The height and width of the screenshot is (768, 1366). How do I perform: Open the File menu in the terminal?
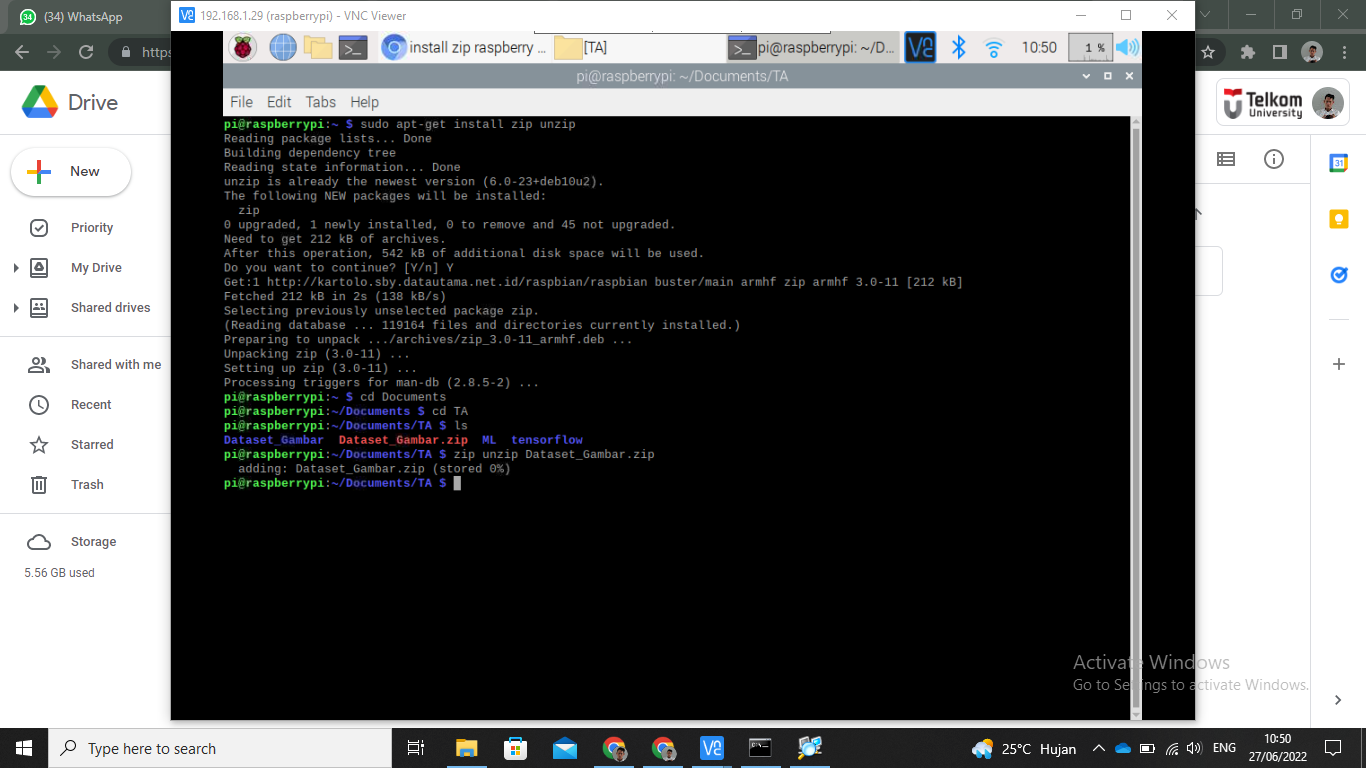click(x=241, y=101)
